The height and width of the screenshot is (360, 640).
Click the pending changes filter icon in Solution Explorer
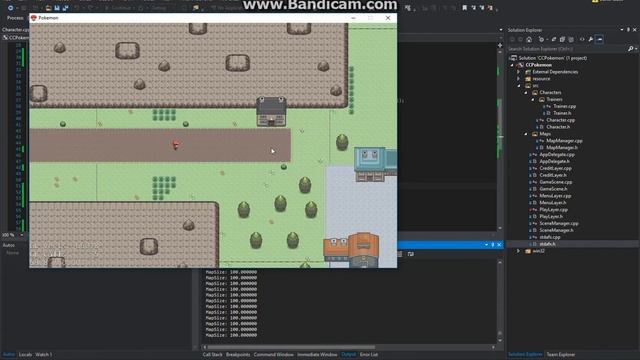coord(541,40)
